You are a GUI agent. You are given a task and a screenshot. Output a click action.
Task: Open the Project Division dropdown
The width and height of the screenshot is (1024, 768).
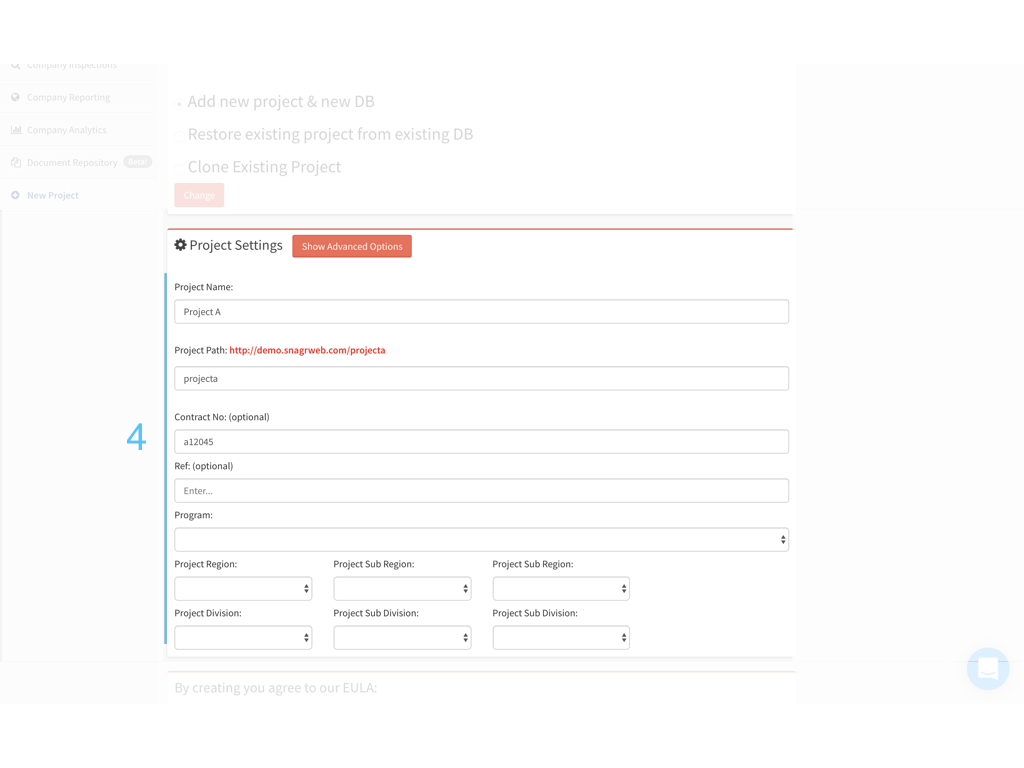[243, 637]
